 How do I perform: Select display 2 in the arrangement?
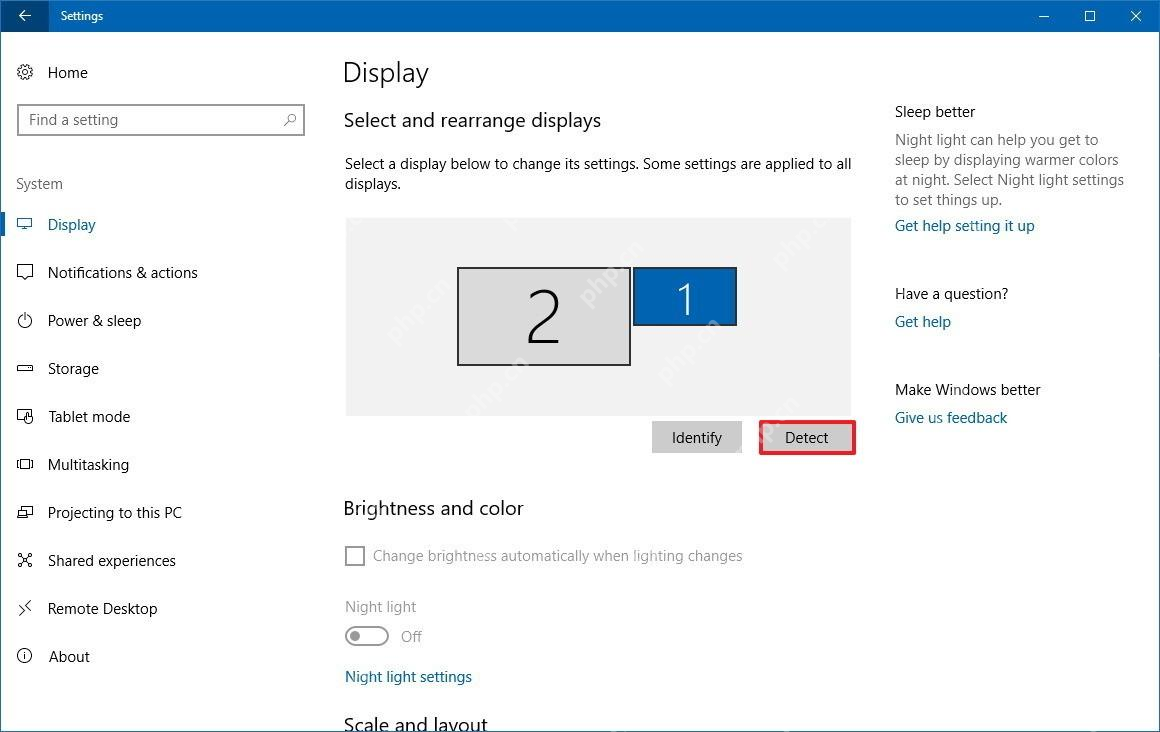point(544,316)
